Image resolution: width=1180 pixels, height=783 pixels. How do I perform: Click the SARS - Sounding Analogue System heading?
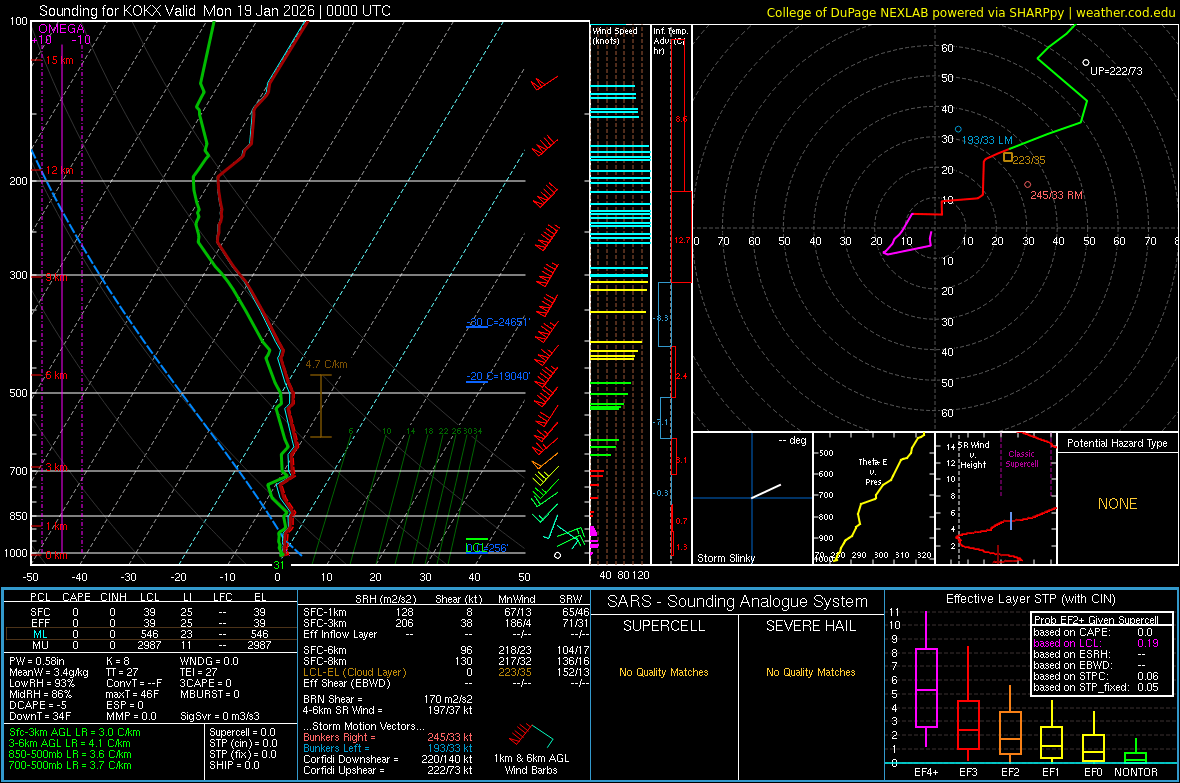tap(738, 602)
